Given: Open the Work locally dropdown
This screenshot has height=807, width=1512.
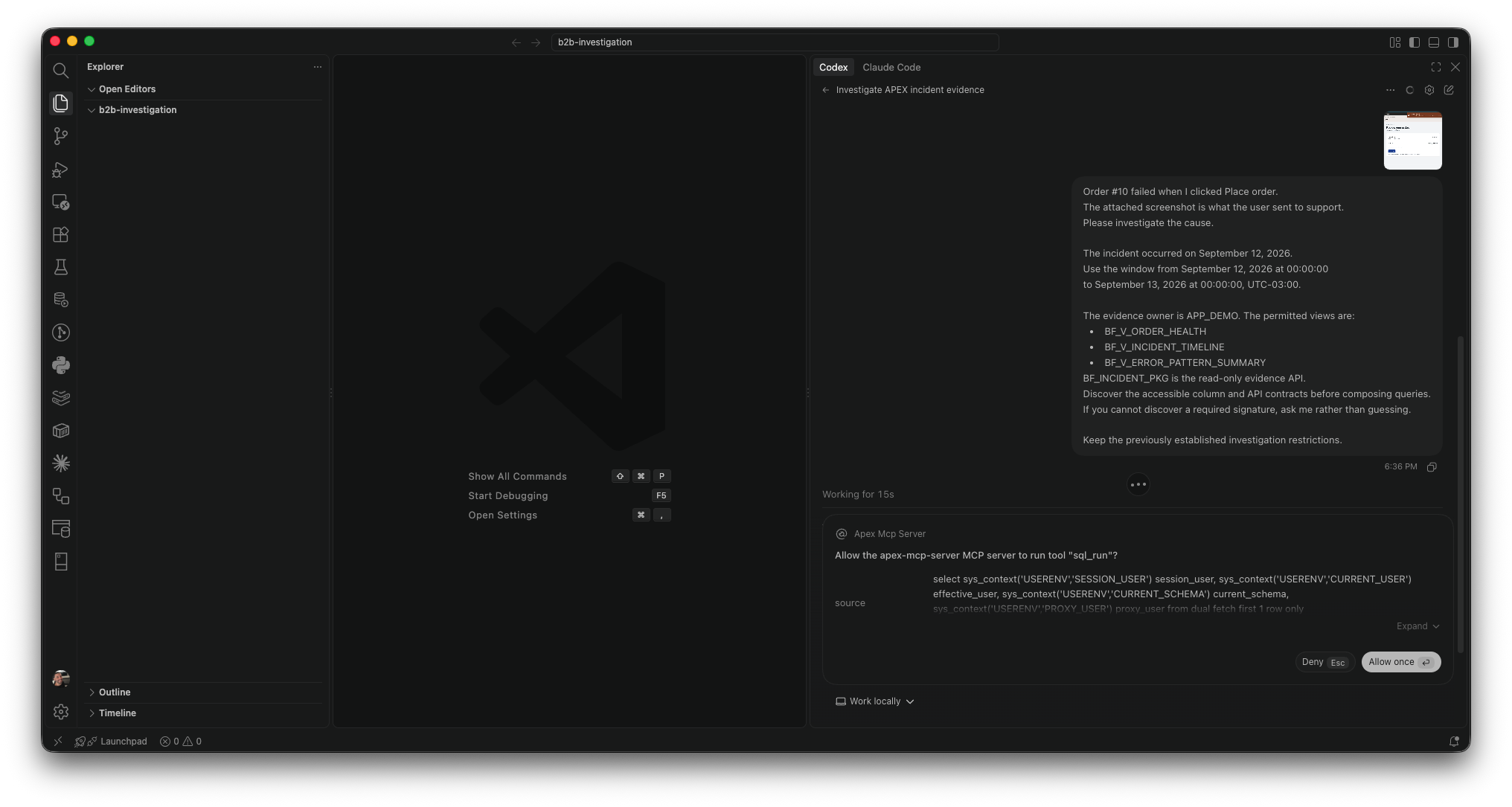Looking at the screenshot, I should 874,701.
